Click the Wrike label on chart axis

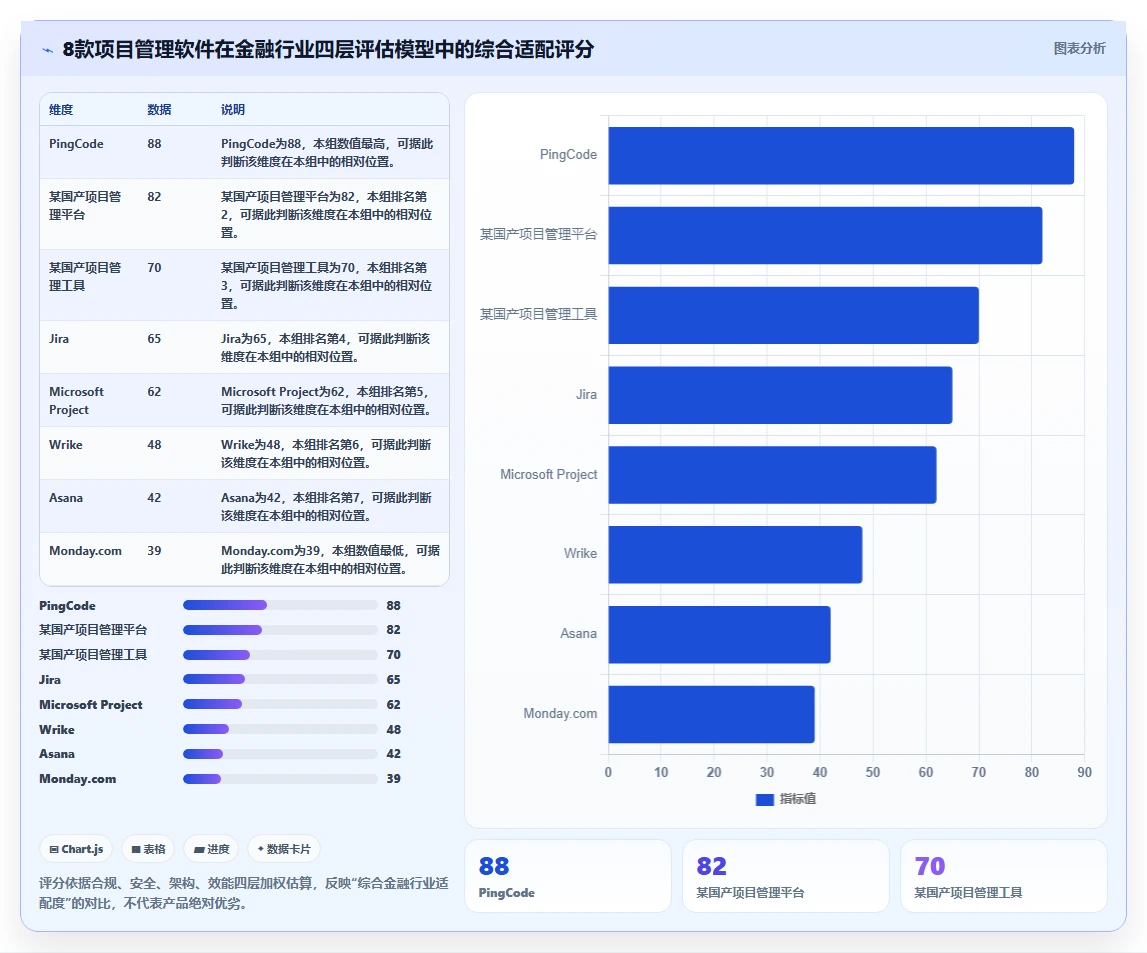pos(580,554)
